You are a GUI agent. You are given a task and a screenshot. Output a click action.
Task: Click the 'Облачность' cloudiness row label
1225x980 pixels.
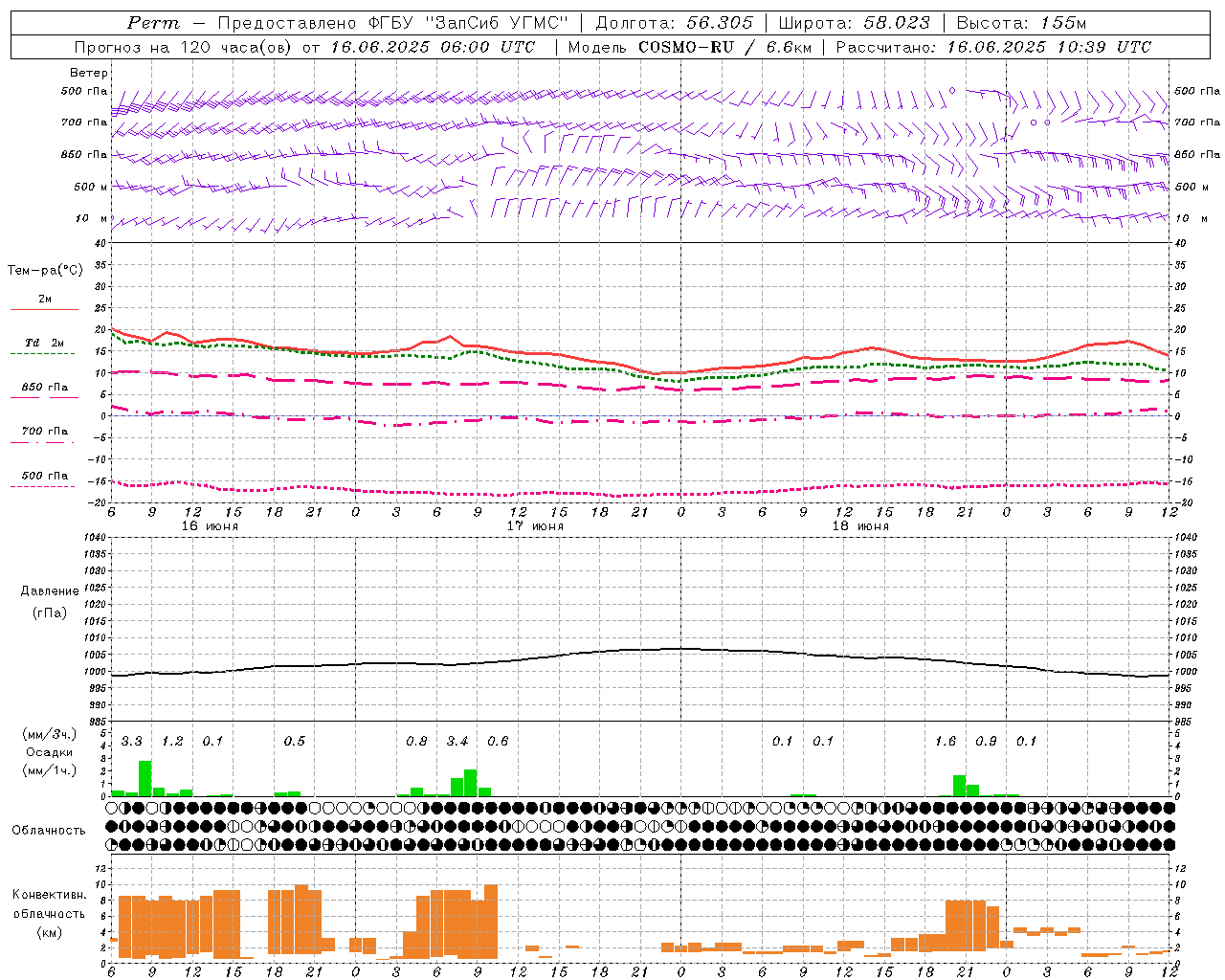[49, 831]
